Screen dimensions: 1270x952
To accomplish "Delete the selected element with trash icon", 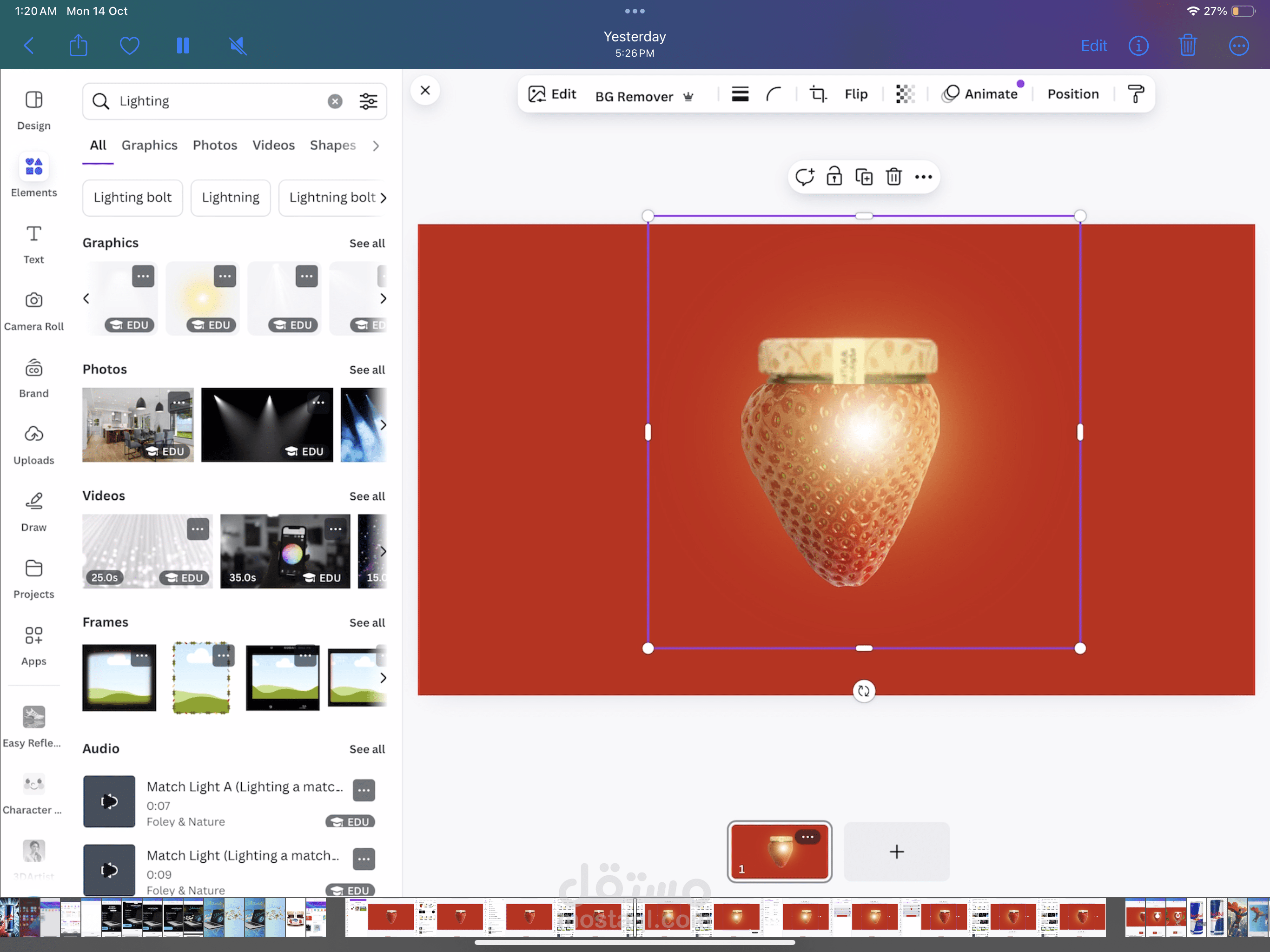I will point(893,177).
